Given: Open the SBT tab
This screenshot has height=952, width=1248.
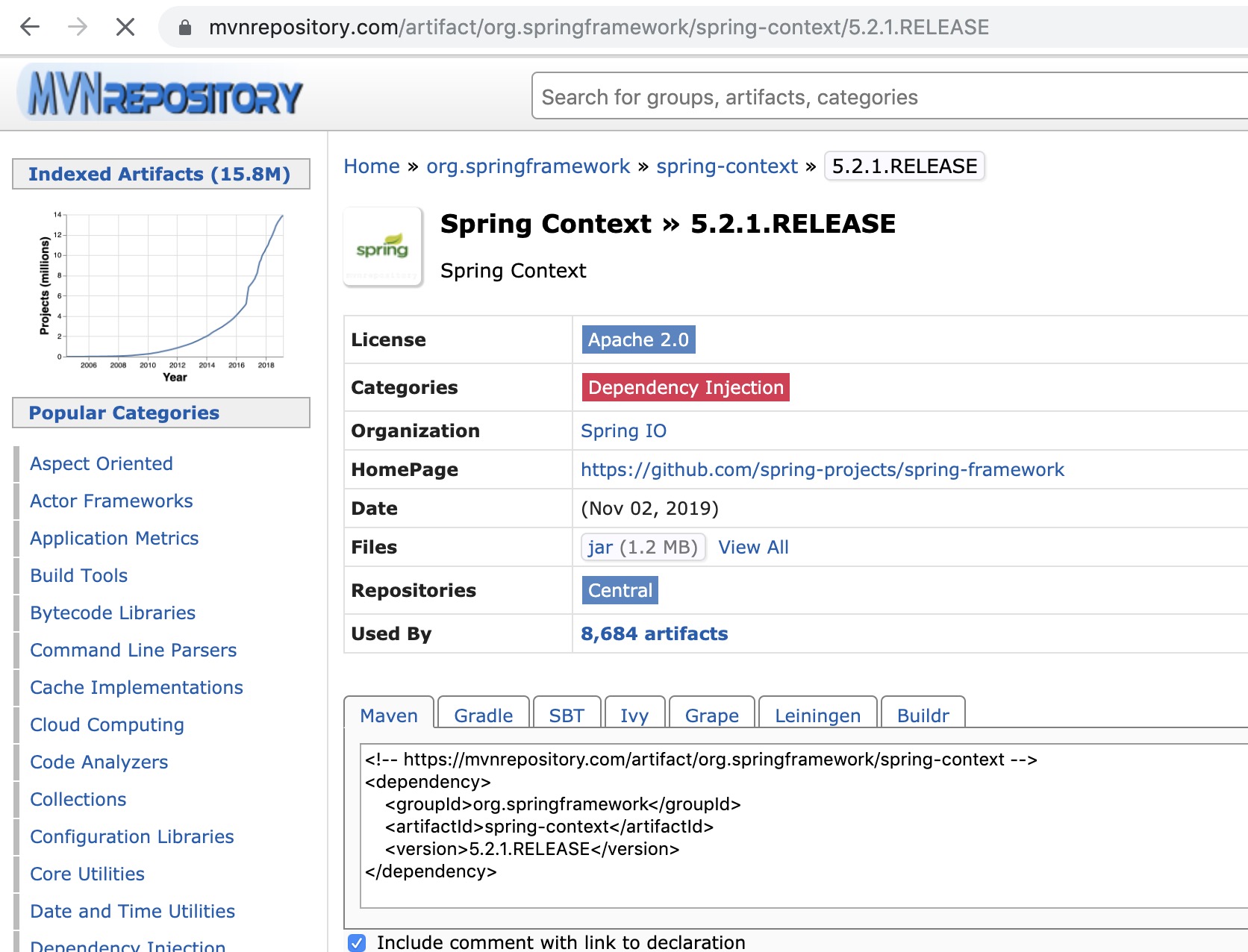Looking at the screenshot, I should click(566, 715).
